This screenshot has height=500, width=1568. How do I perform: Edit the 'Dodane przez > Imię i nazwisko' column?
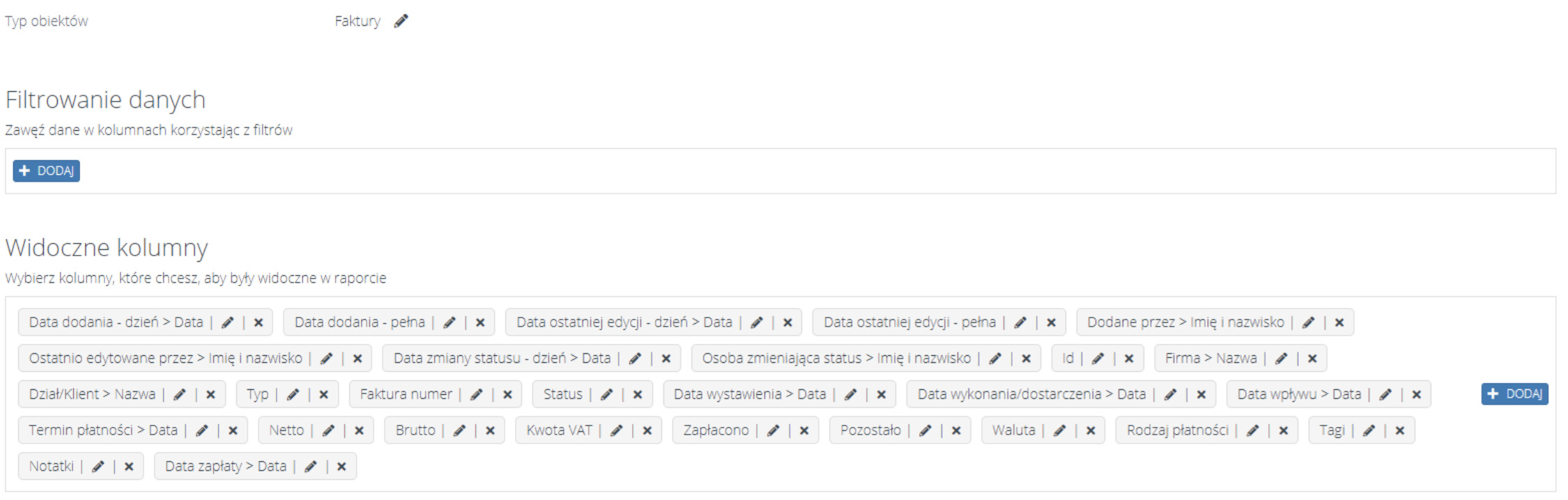pyautogui.click(x=1308, y=322)
